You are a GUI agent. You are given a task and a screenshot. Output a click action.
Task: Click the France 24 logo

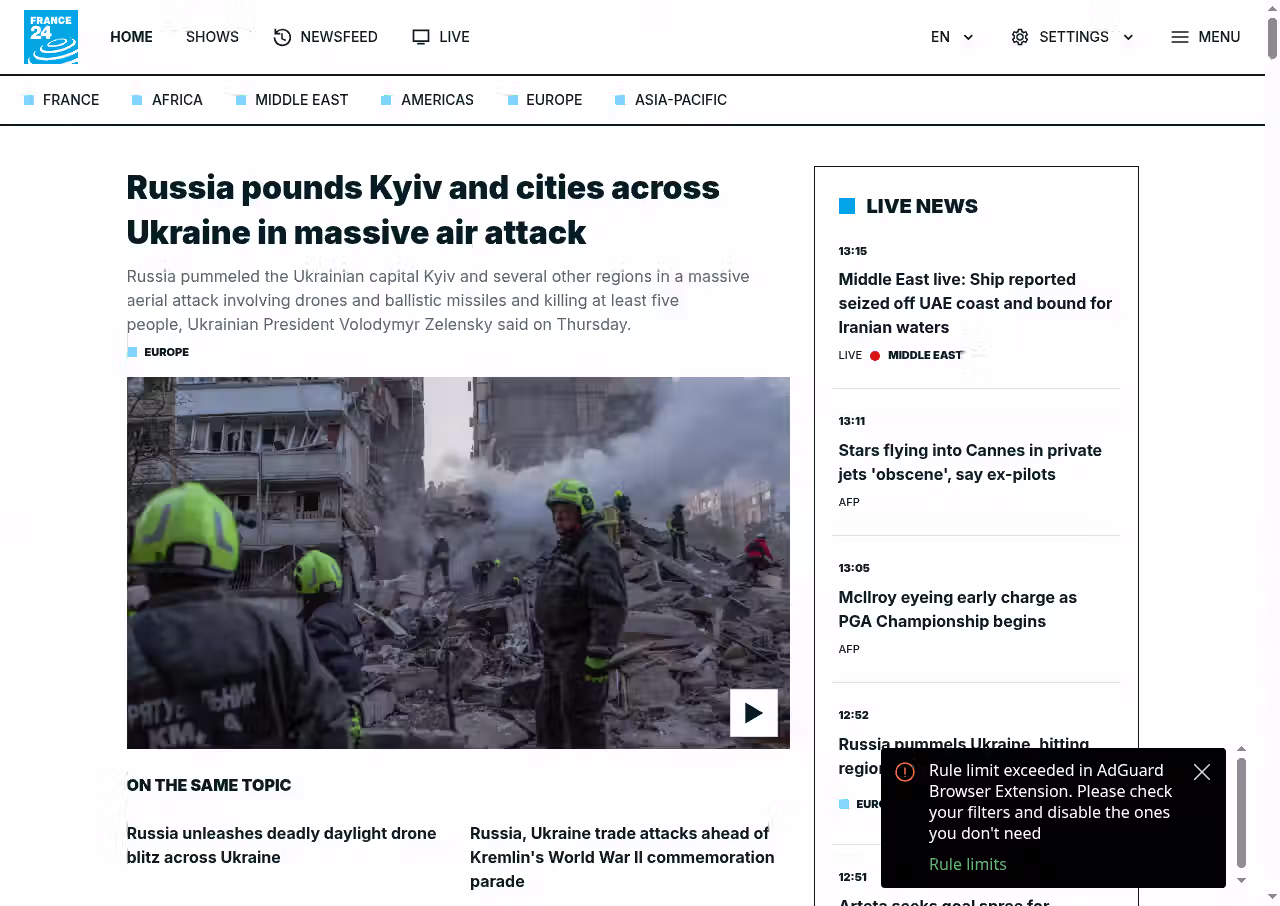coord(51,37)
